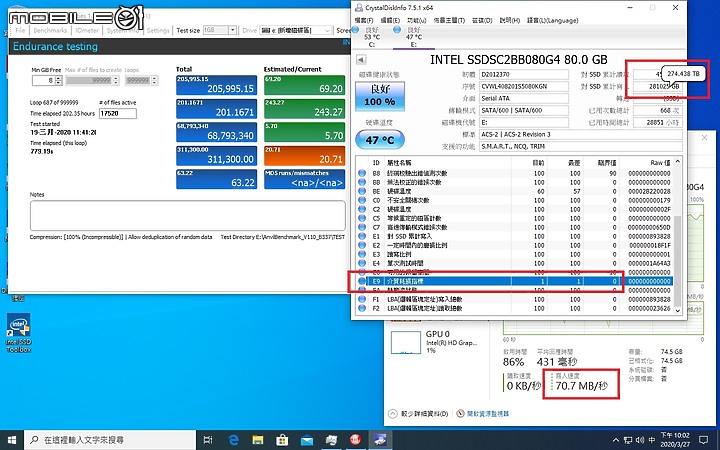The width and height of the screenshot is (720, 450).
Task: Click the Raw 值 column header
Action: pyautogui.click(x=660, y=163)
